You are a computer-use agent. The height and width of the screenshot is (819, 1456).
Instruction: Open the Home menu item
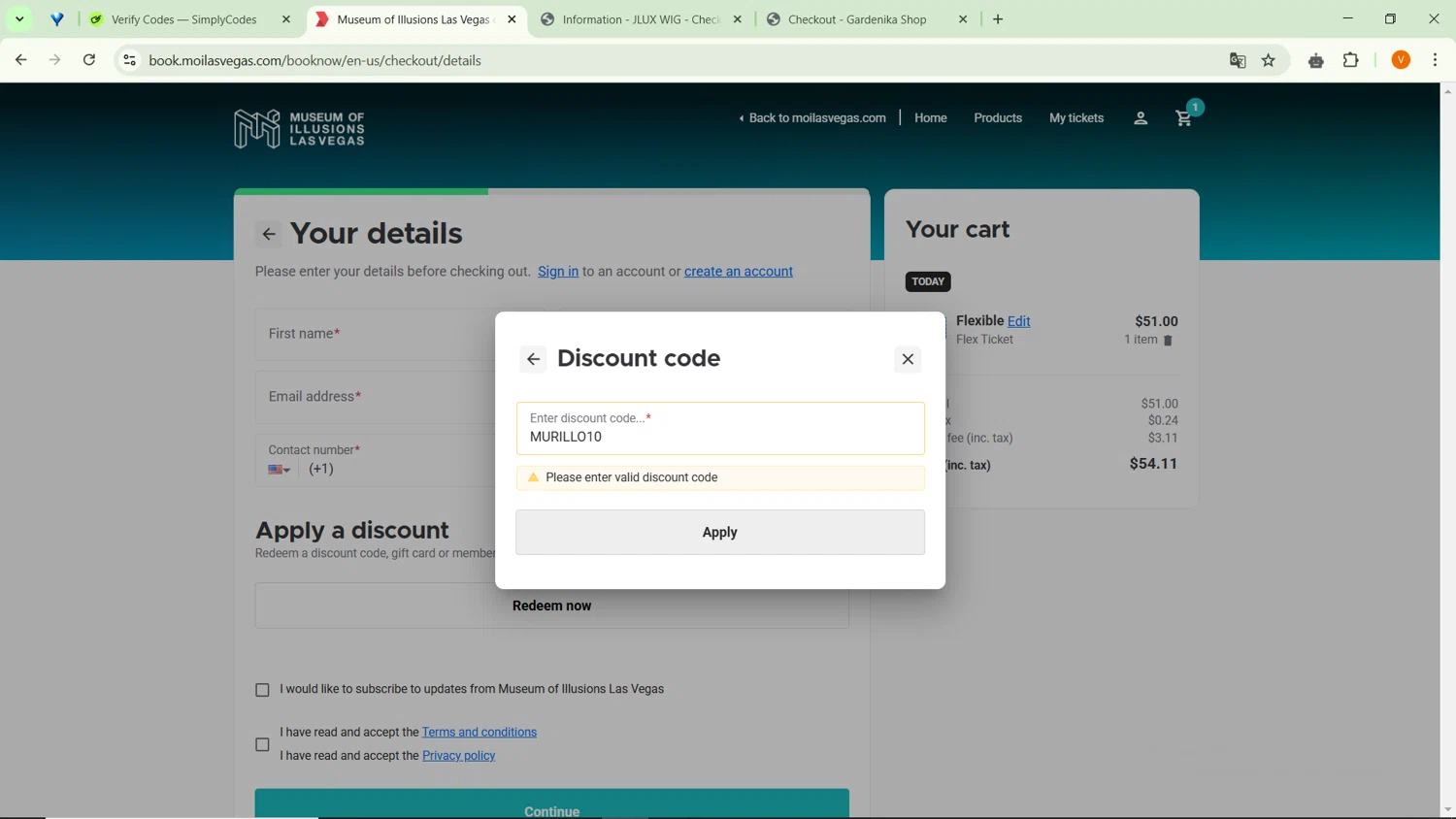[x=931, y=118]
